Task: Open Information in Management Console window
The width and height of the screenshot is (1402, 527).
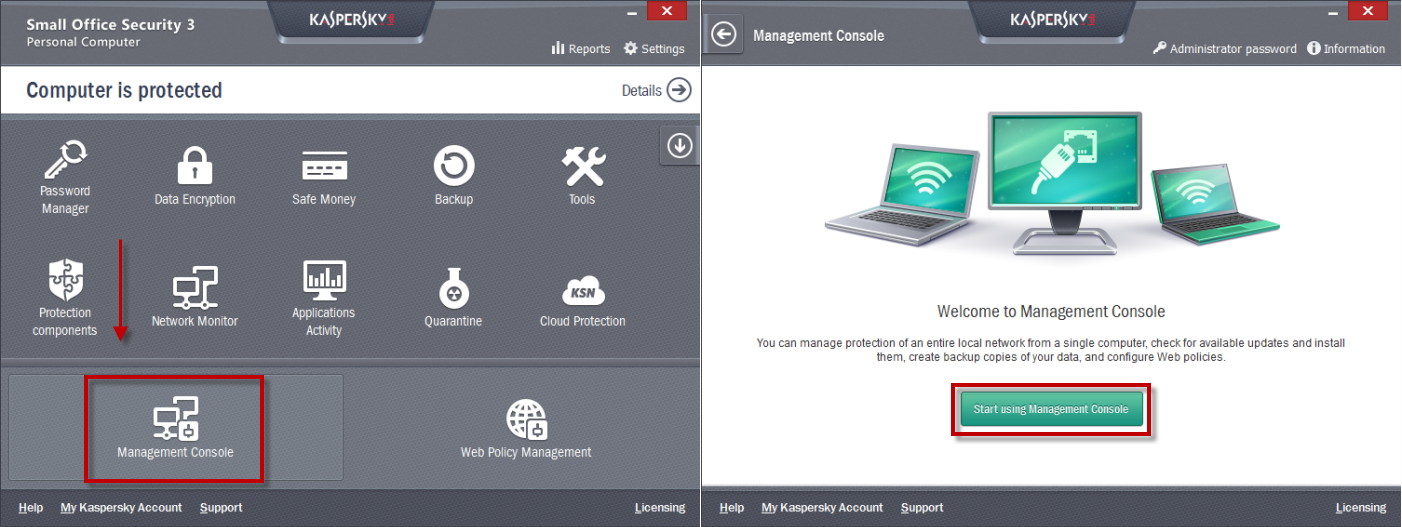Action: click(1346, 48)
